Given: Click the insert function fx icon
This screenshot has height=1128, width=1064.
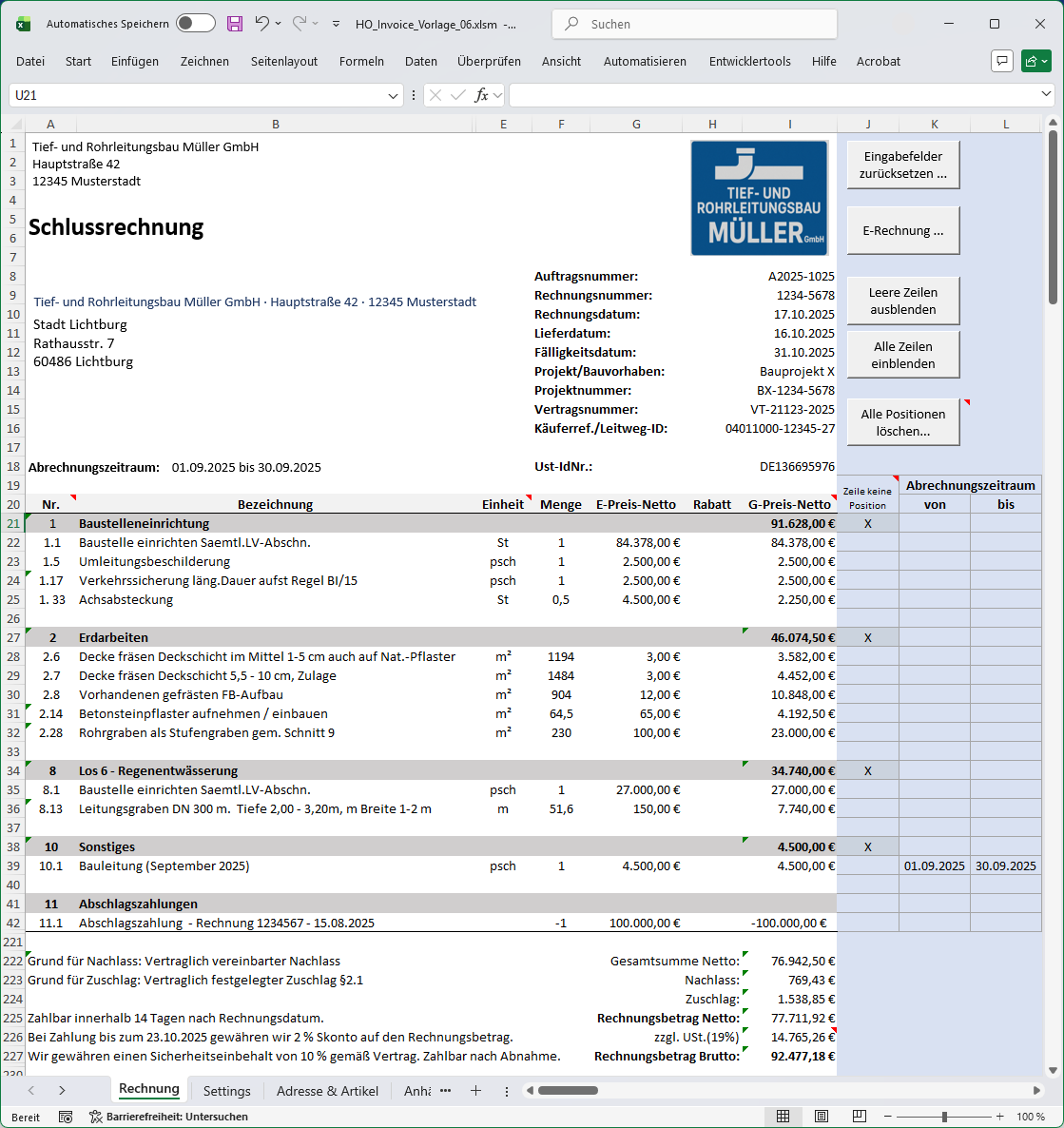Looking at the screenshot, I should point(481,95).
